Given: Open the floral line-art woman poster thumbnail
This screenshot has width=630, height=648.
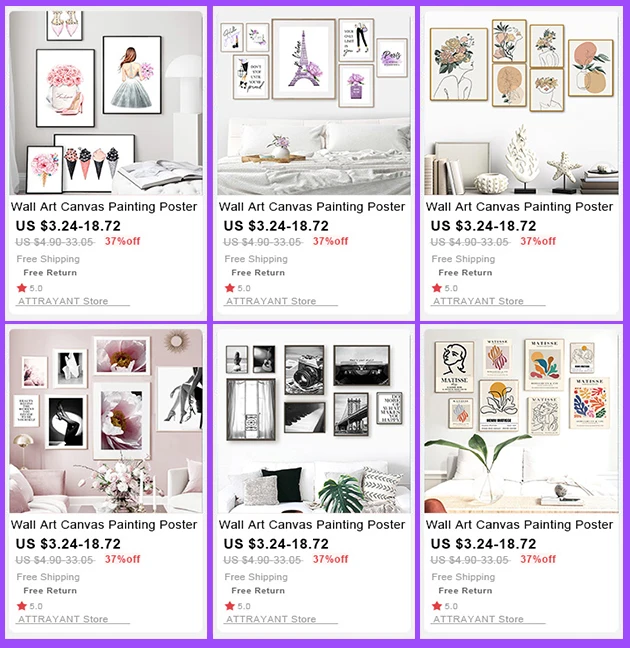Looking at the screenshot, I should tap(521, 102).
